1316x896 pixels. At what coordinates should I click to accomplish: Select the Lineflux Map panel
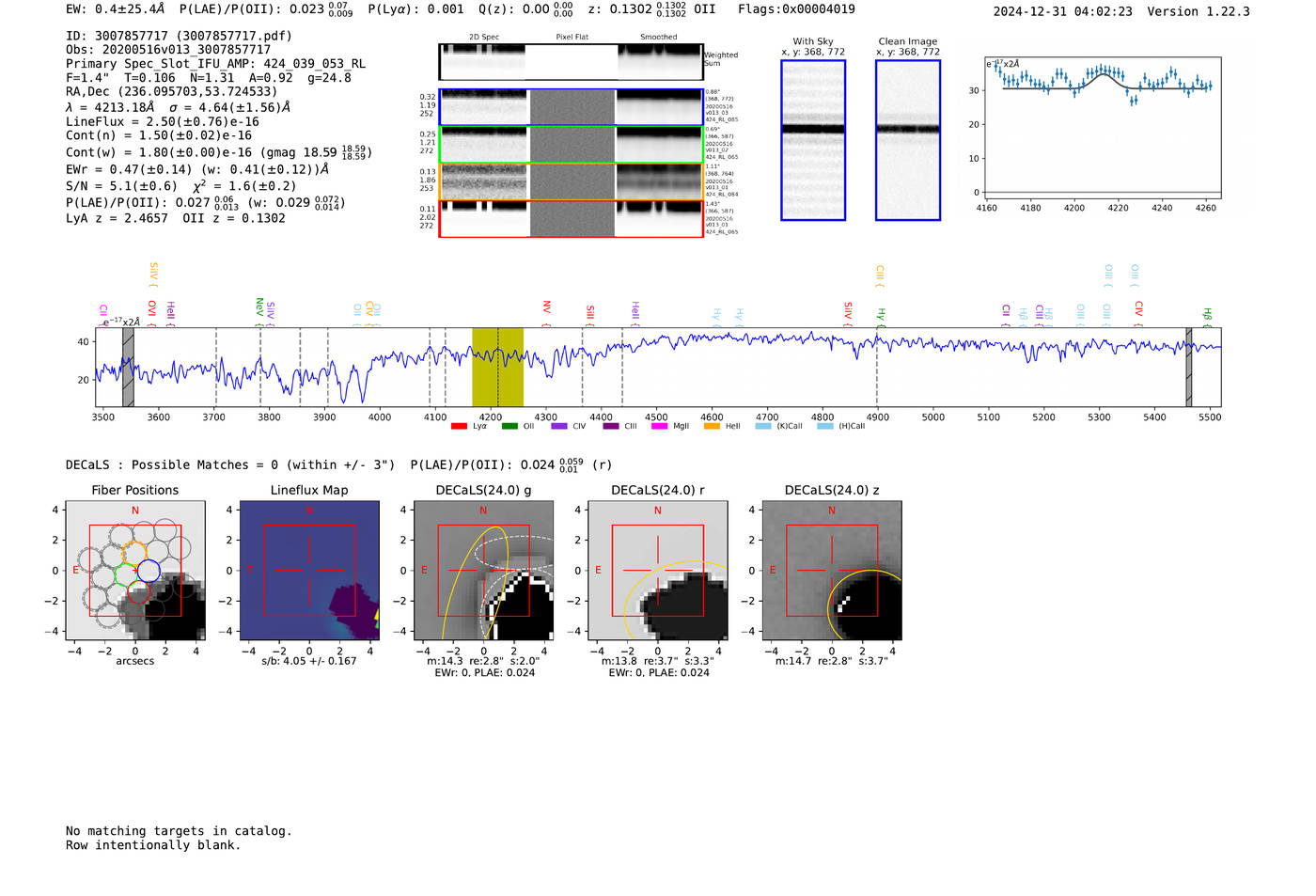coord(309,571)
